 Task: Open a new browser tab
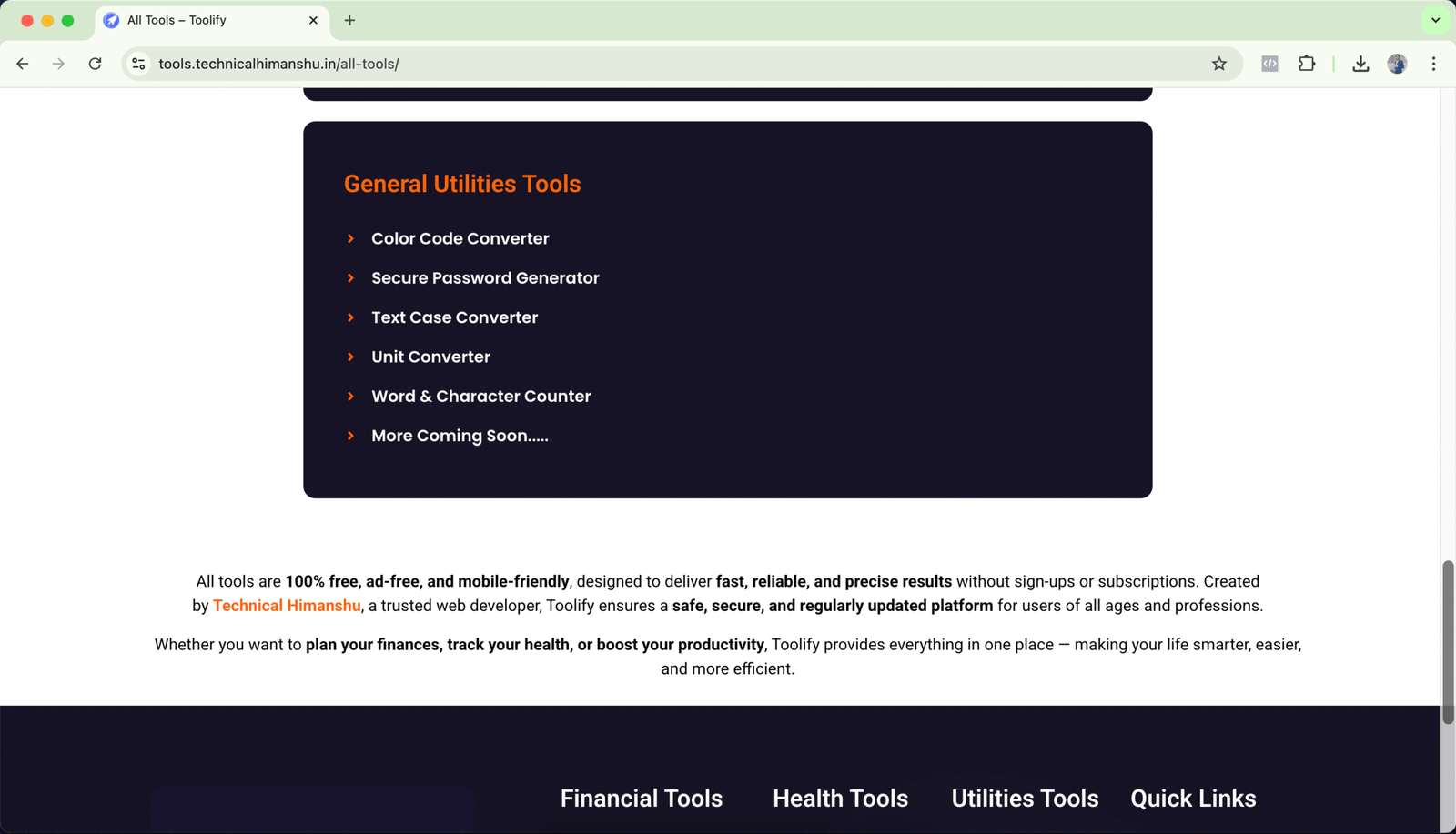point(349,20)
